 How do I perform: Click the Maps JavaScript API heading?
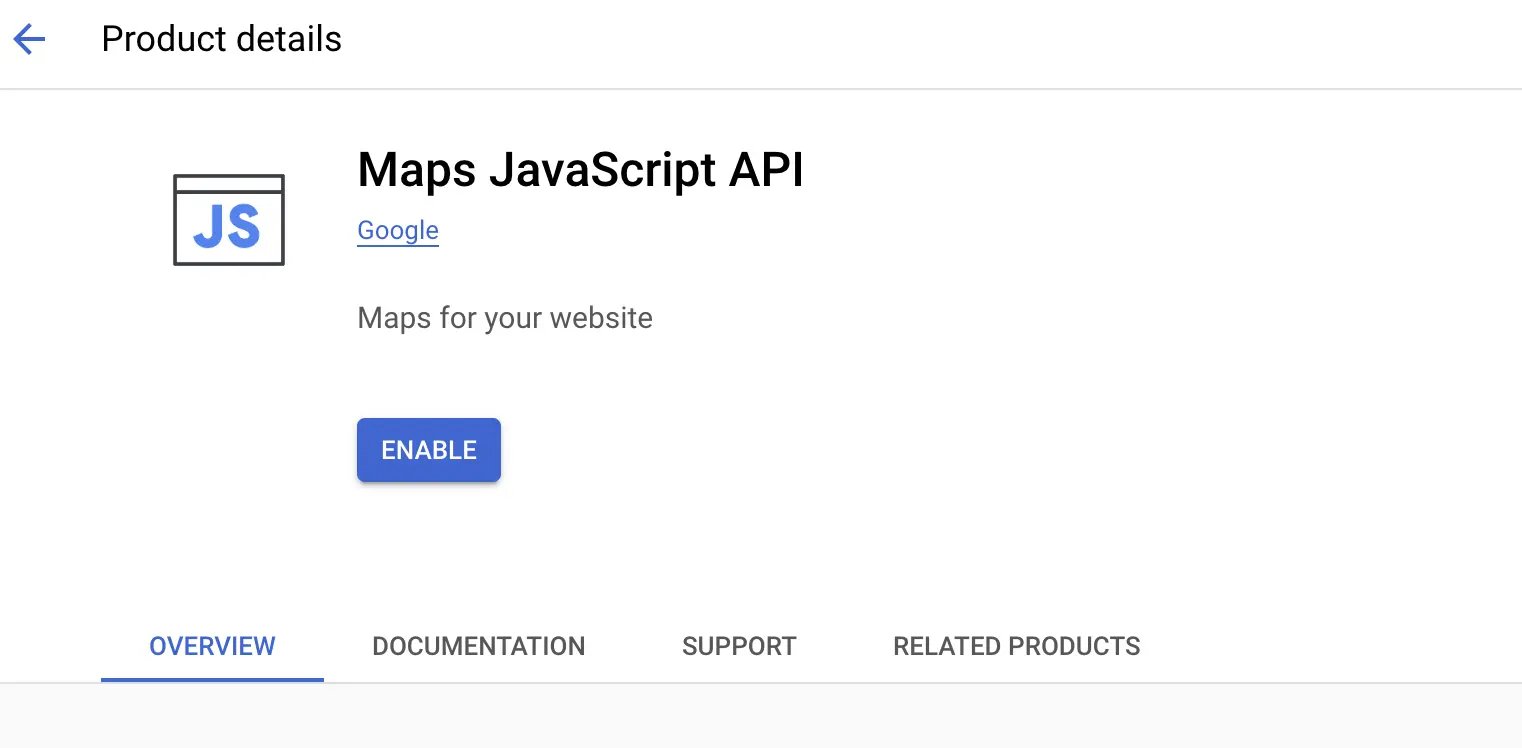pyautogui.click(x=580, y=170)
